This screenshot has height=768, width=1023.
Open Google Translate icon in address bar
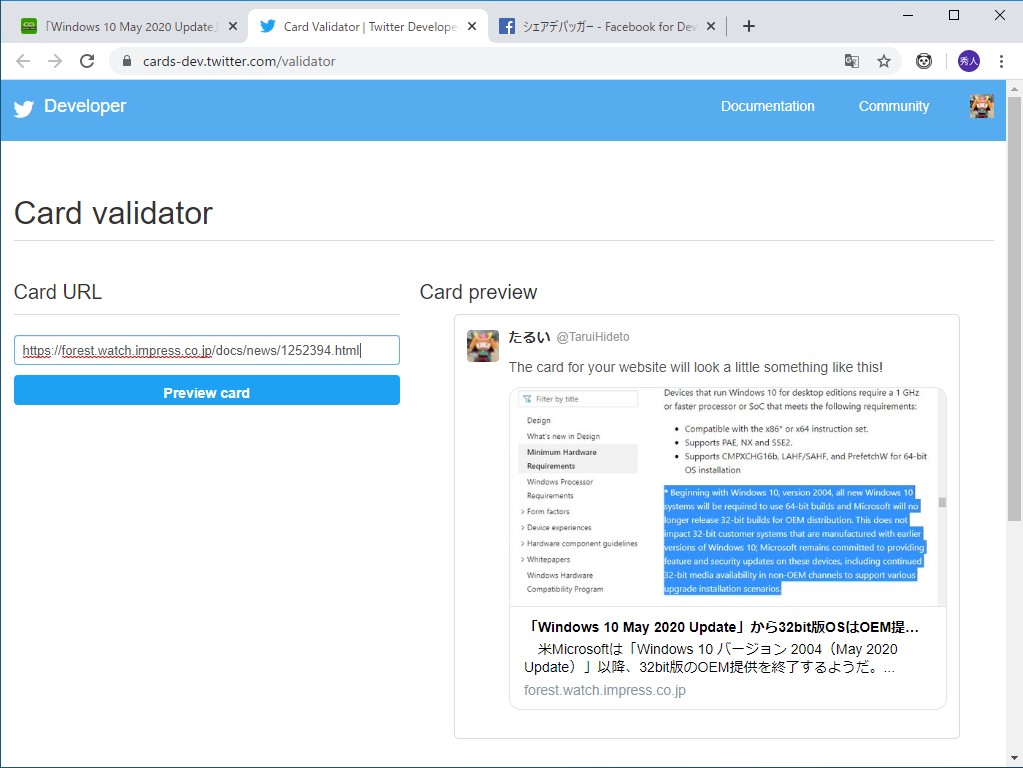pos(851,61)
